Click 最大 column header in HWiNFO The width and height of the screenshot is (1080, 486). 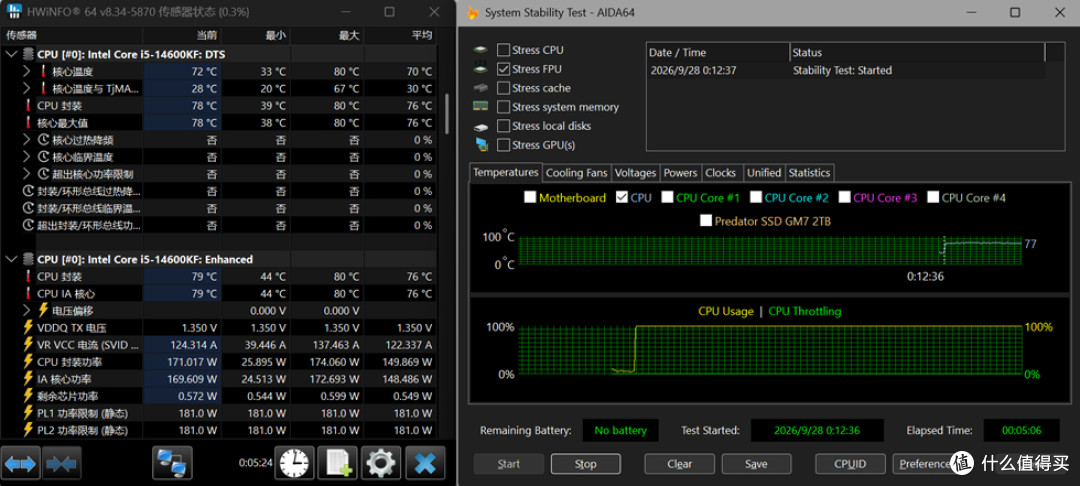328,36
